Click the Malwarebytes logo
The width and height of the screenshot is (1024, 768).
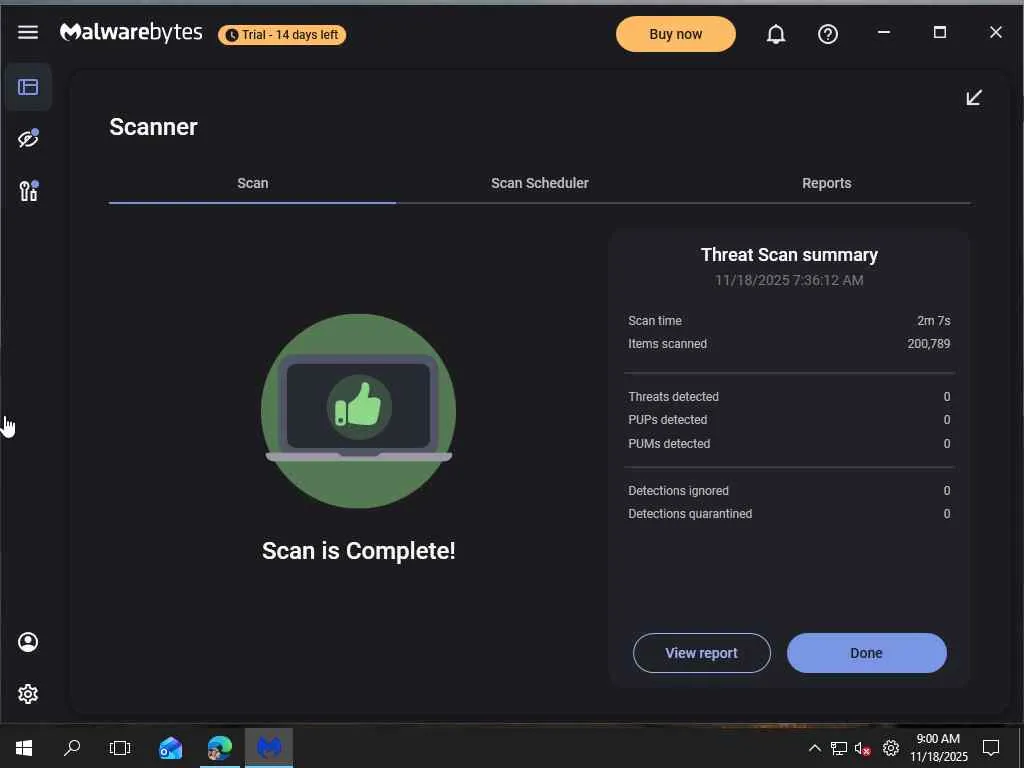(x=131, y=33)
